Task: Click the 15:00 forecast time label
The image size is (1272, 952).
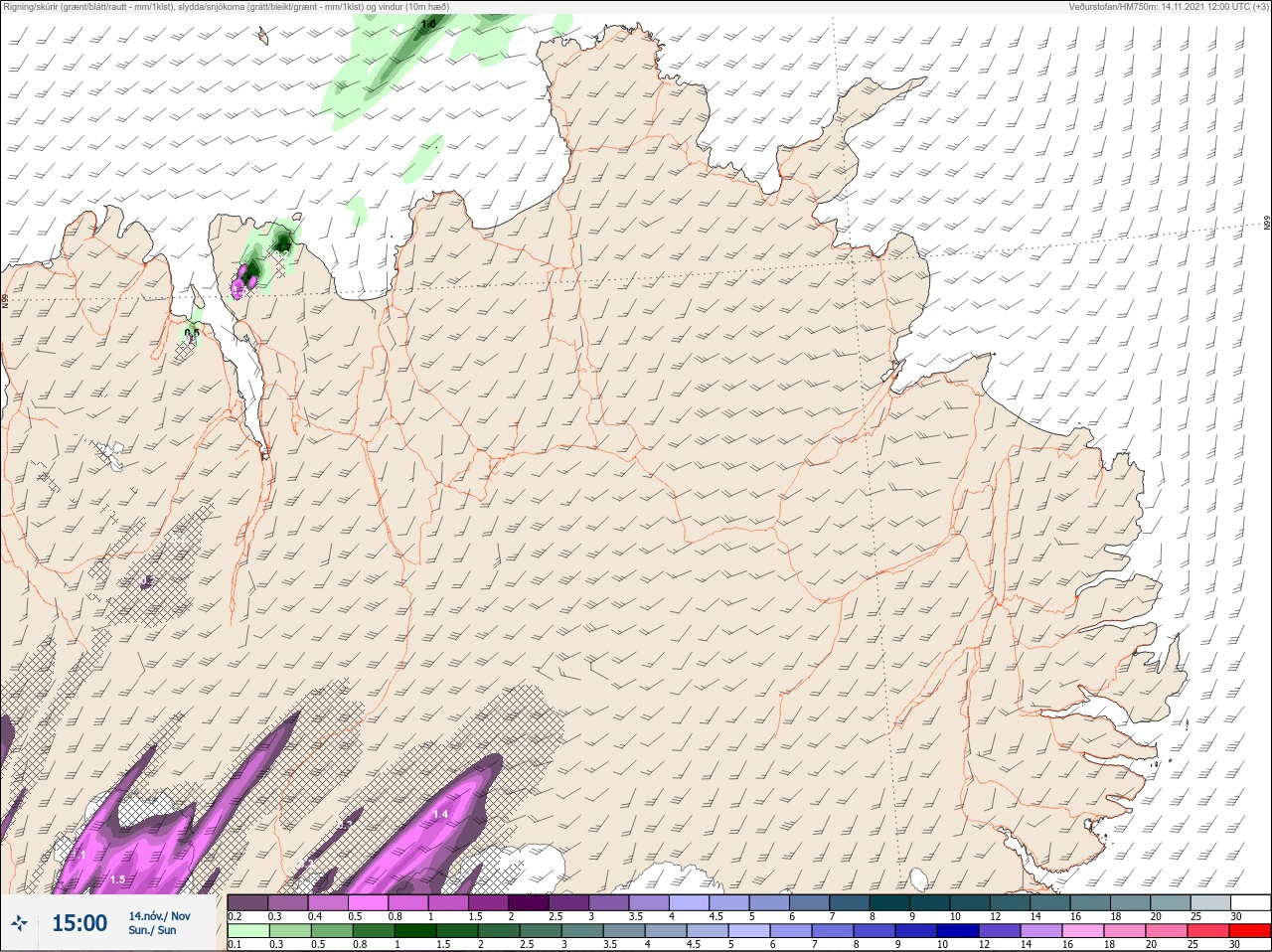Action: 79,923
